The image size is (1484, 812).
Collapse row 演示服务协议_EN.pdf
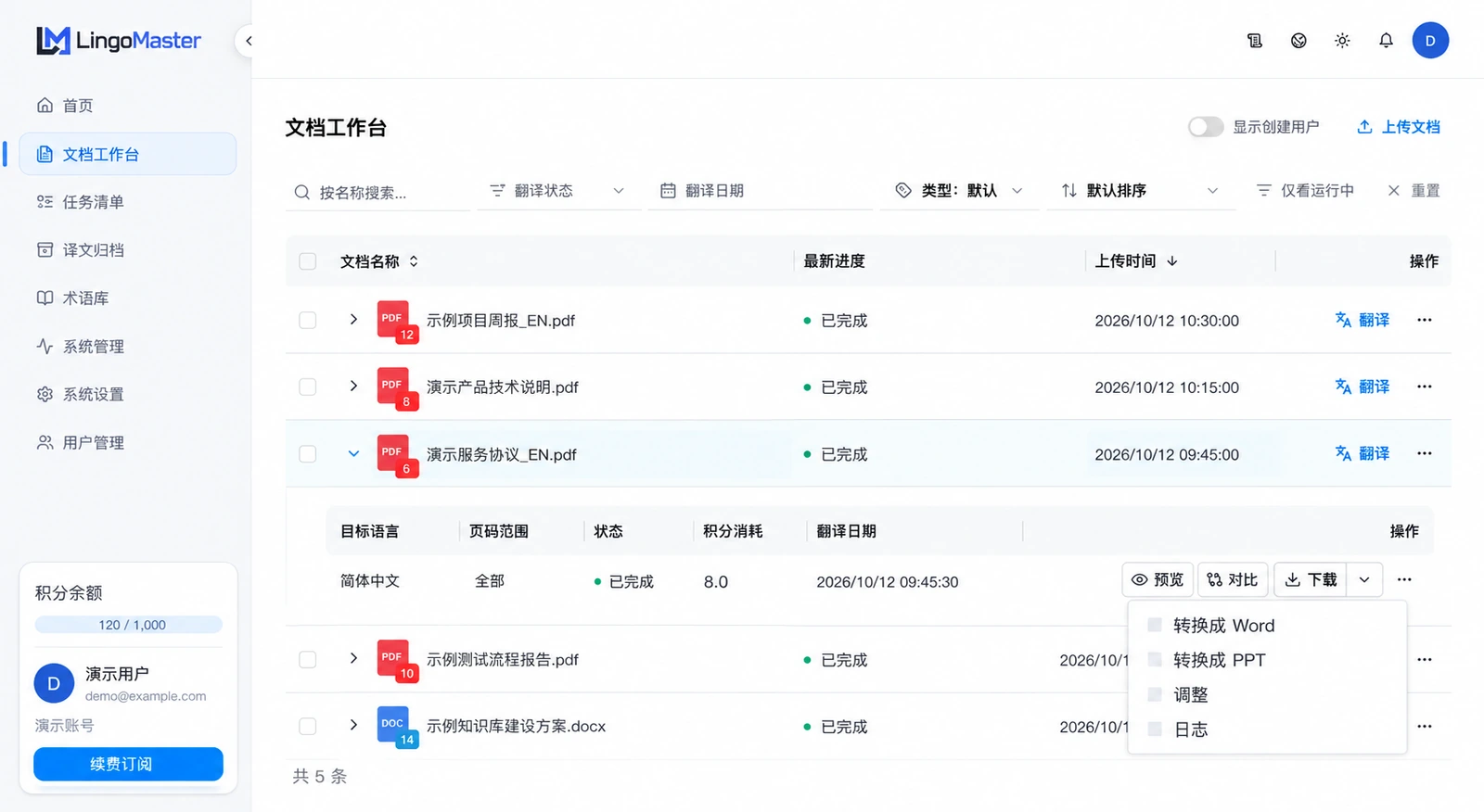click(353, 454)
